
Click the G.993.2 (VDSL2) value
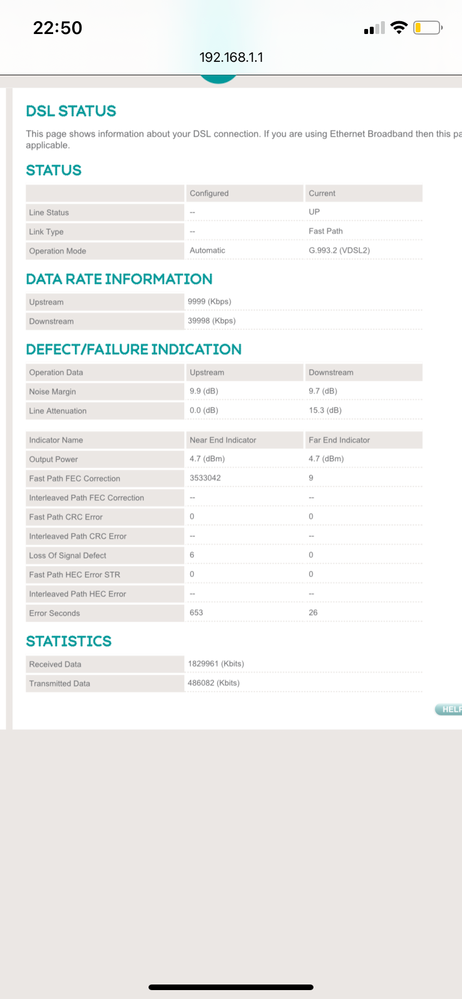339,250
